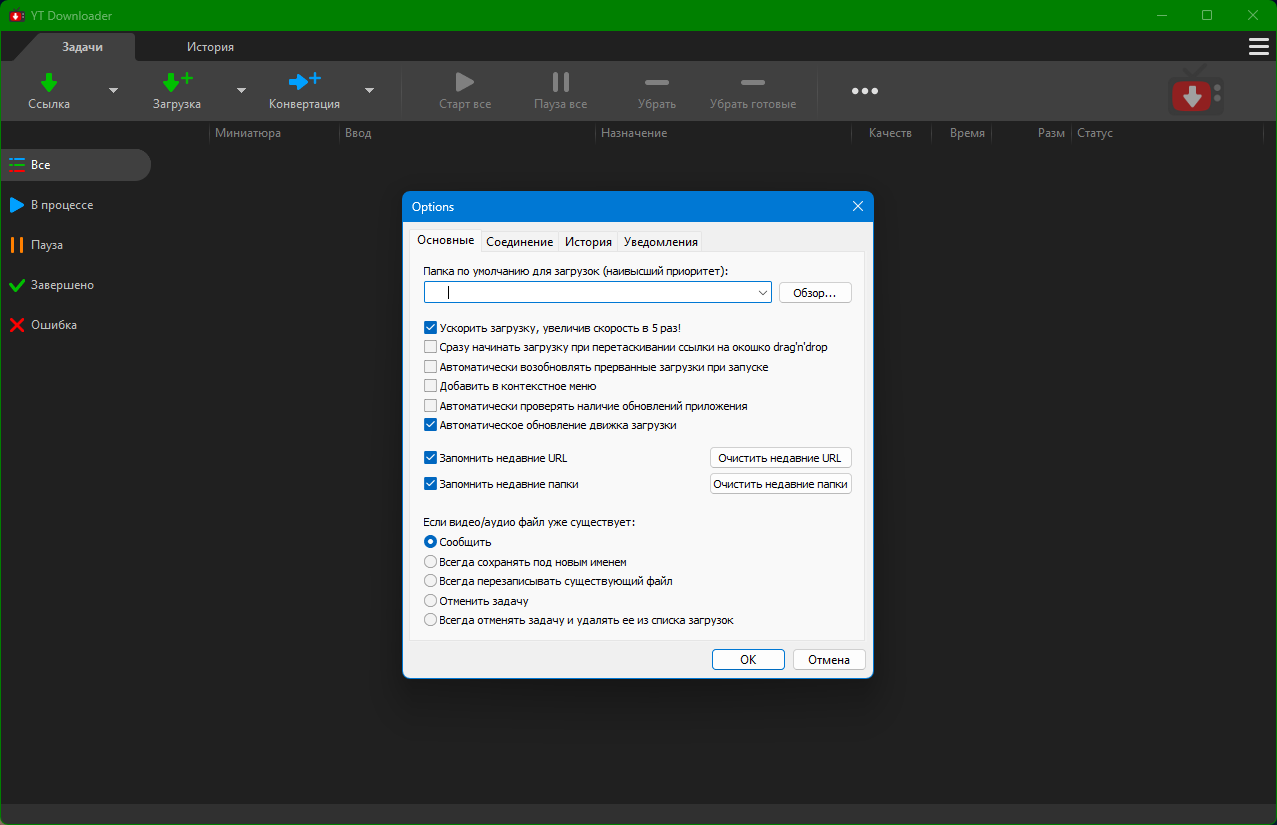This screenshot has width=1277, height=825.
Task: Uncheck Ускорить загрузку checkbox
Action: [x=431, y=328]
